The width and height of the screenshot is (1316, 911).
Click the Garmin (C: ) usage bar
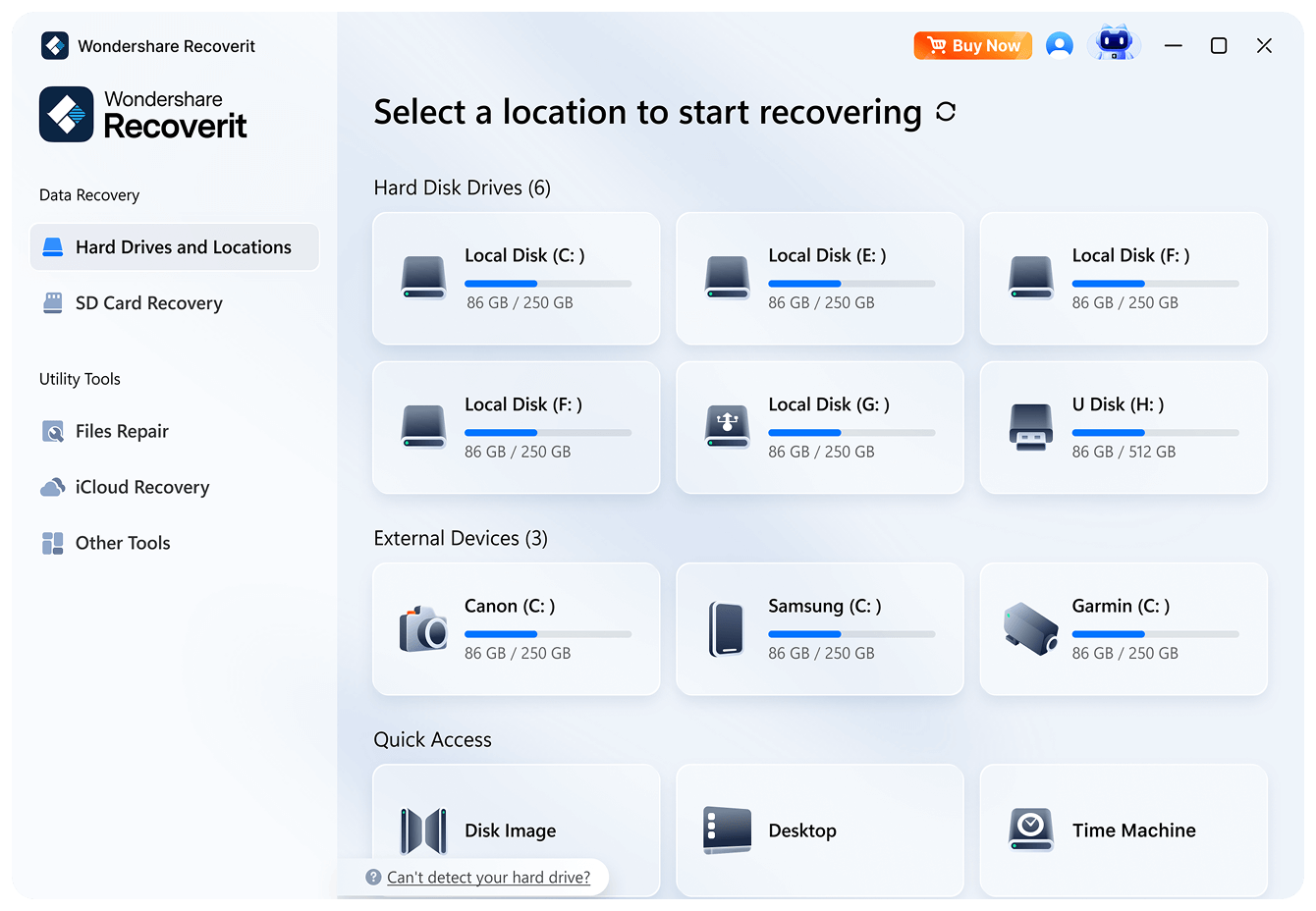[1155, 634]
